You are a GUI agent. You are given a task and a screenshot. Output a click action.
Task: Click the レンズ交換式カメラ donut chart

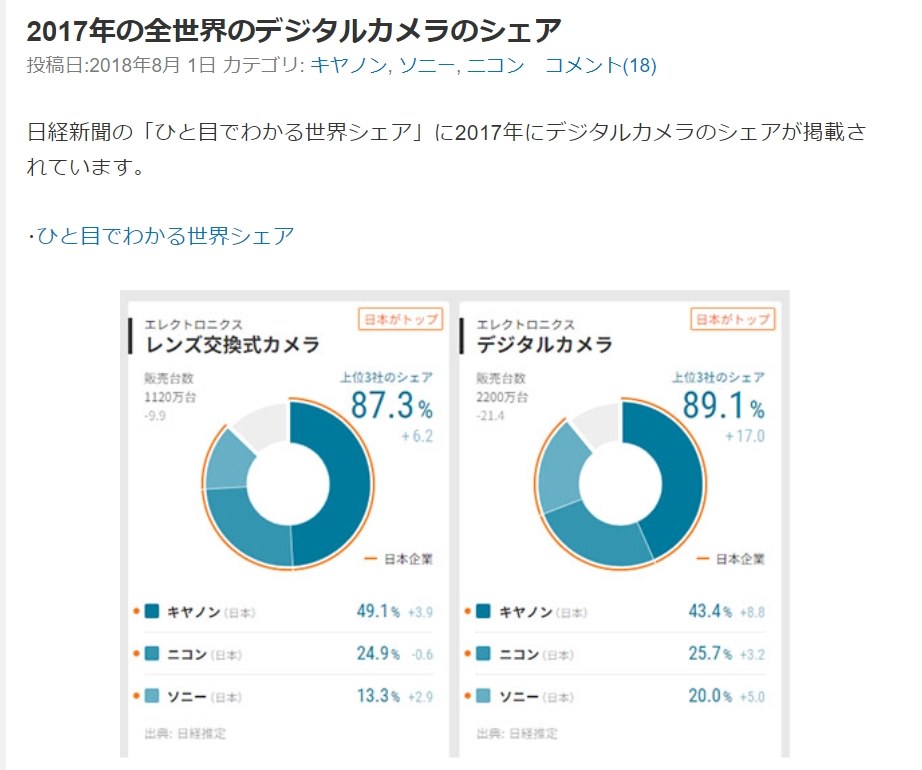click(x=289, y=485)
